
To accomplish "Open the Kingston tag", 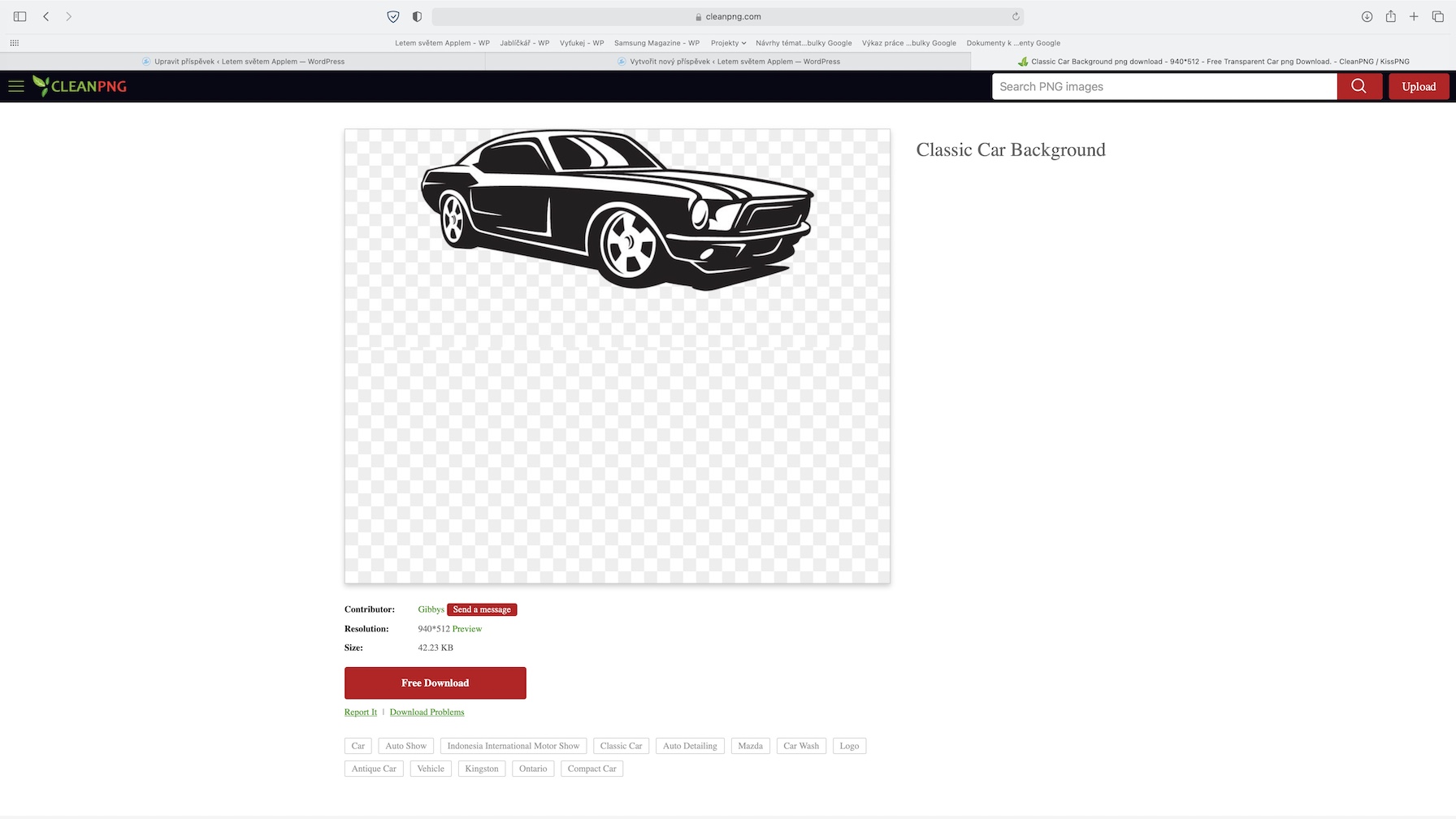I will tap(482, 769).
